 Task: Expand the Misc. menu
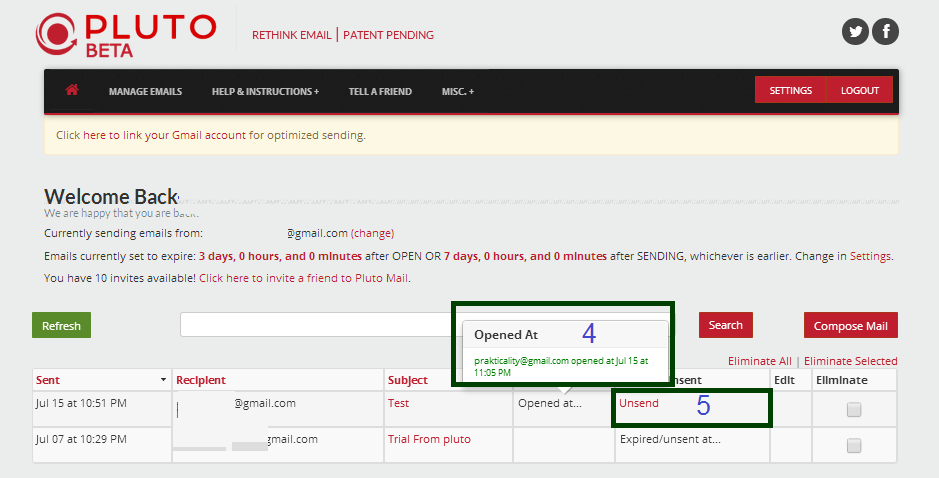[x=458, y=92]
